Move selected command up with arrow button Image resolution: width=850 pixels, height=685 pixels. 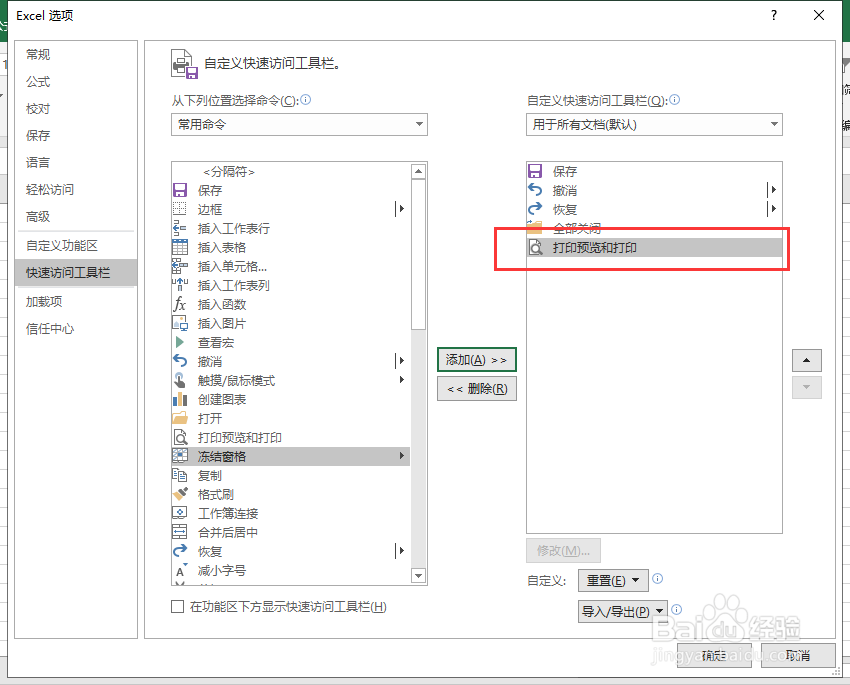[x=807, y=360]
